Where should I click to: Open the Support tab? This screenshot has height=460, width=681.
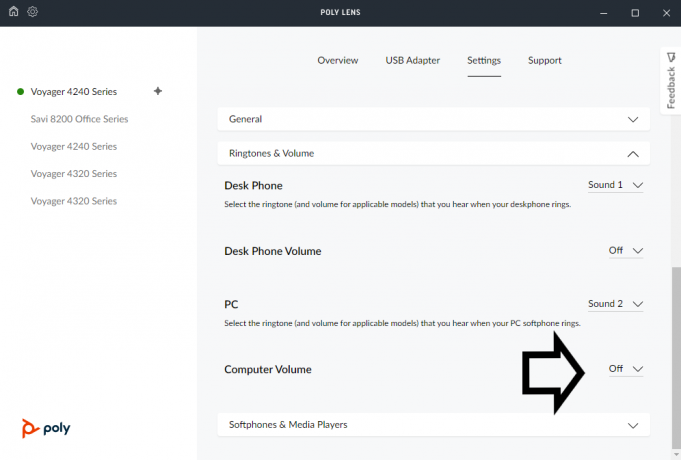point(544,60)
